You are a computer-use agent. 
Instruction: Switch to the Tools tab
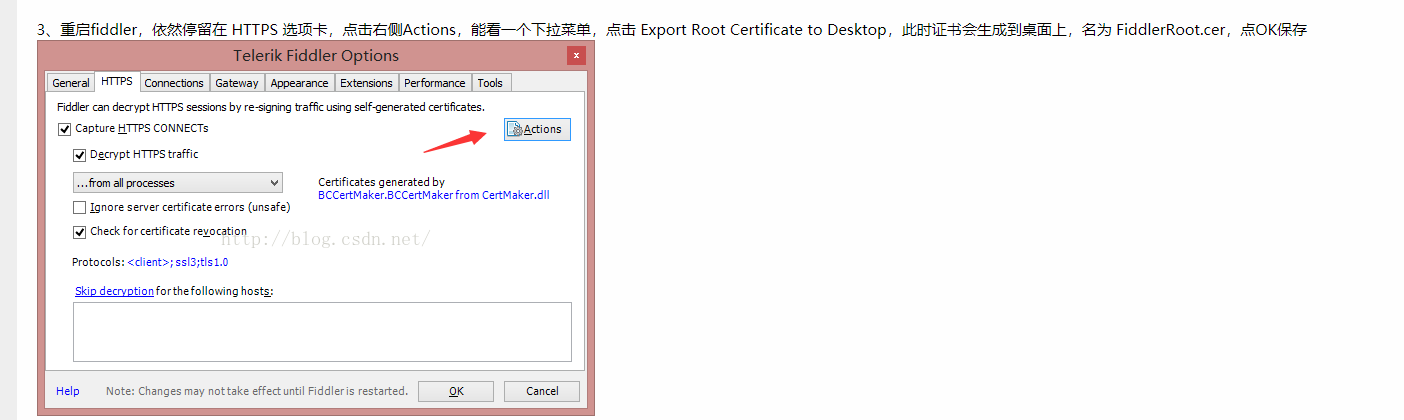click(x=490, y=83)
